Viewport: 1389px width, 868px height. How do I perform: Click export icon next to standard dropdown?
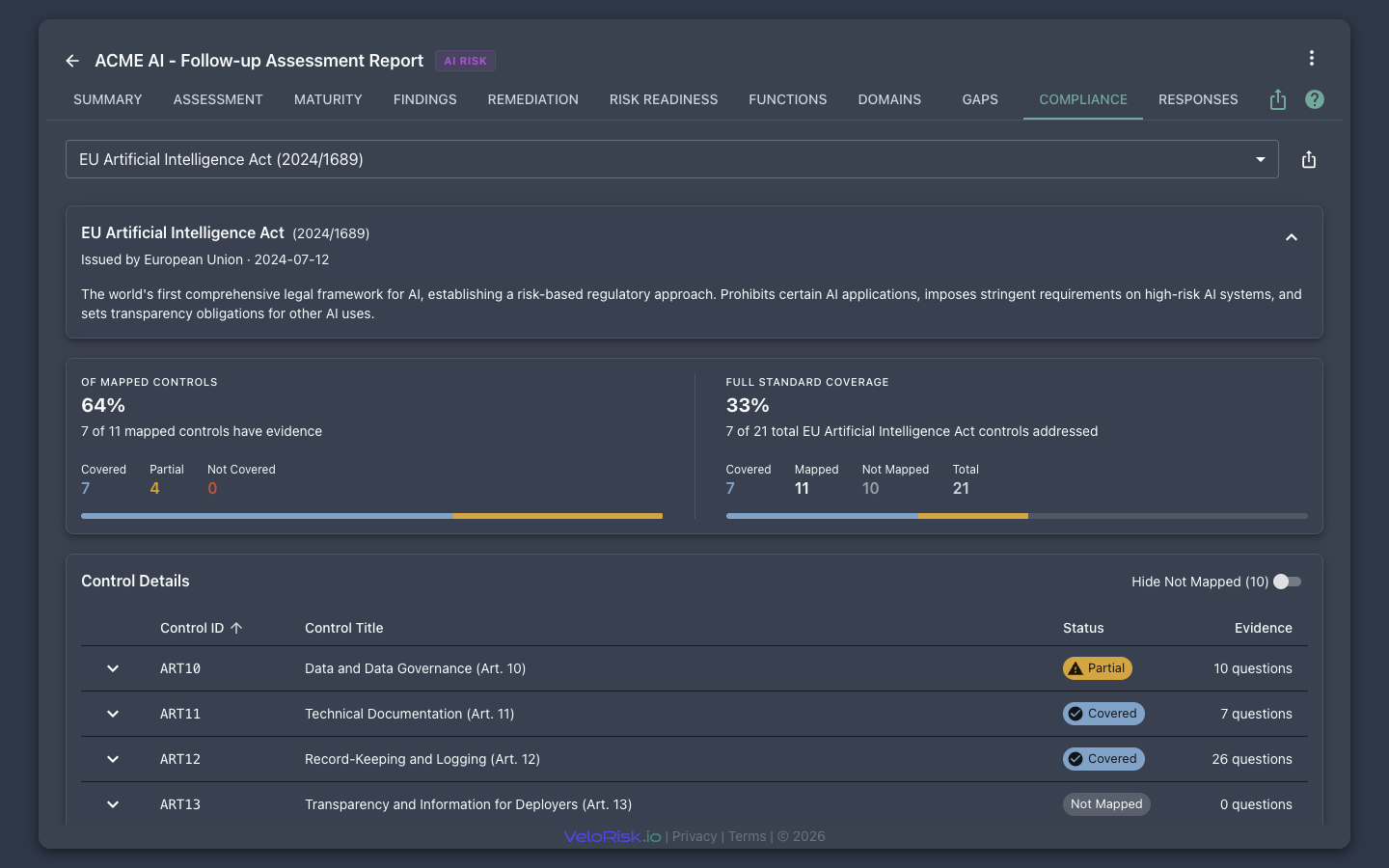coord(1309,159)
